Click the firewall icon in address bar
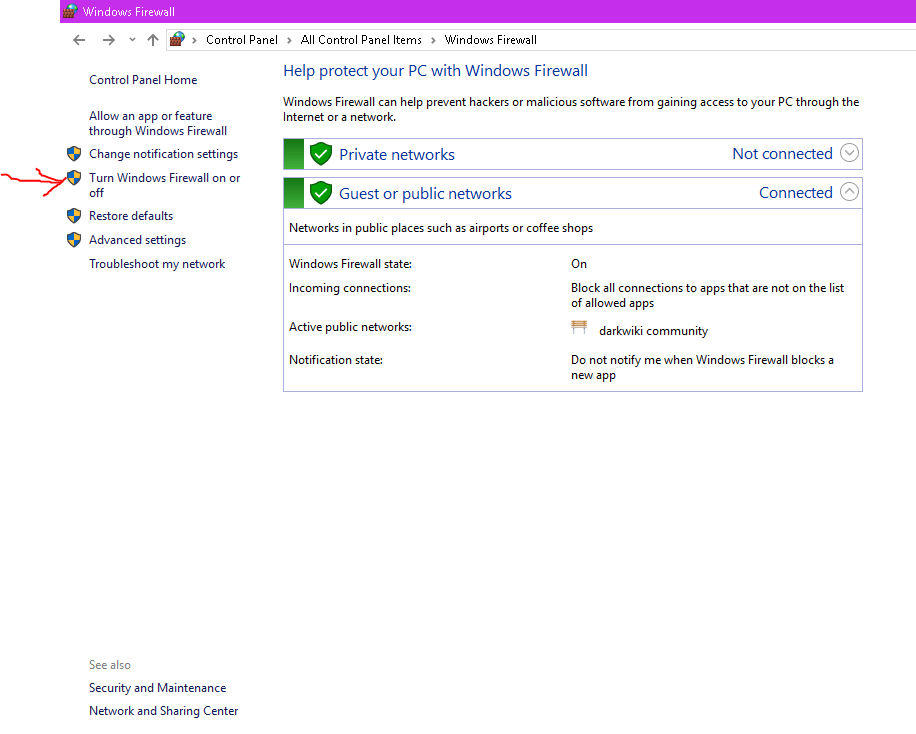 tap(177, 39)
